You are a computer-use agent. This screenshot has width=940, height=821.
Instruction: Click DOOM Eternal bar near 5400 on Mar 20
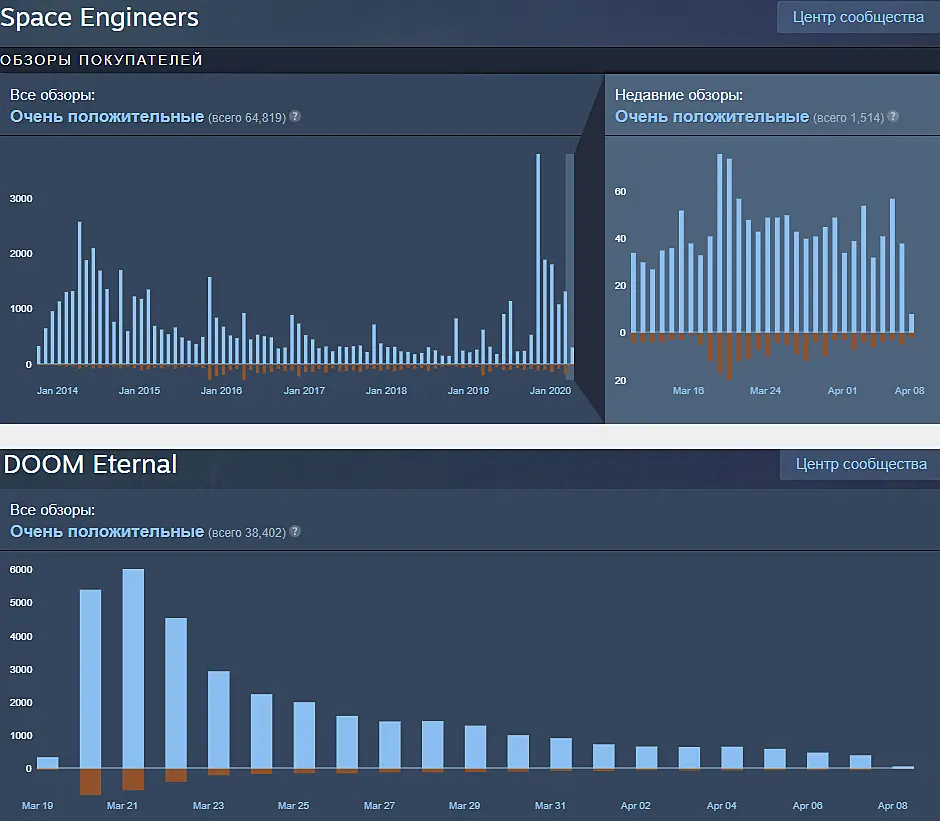pos(91,679)
